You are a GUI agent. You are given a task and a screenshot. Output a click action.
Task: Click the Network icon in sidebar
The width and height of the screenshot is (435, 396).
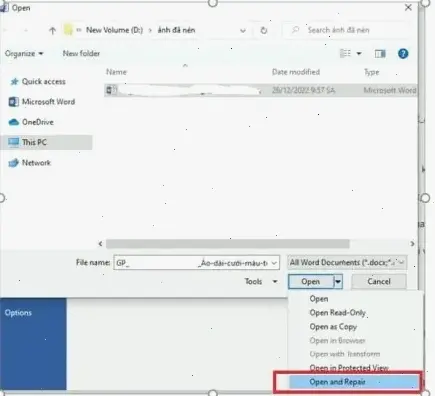pyautogui.click(x=13, y=163)
